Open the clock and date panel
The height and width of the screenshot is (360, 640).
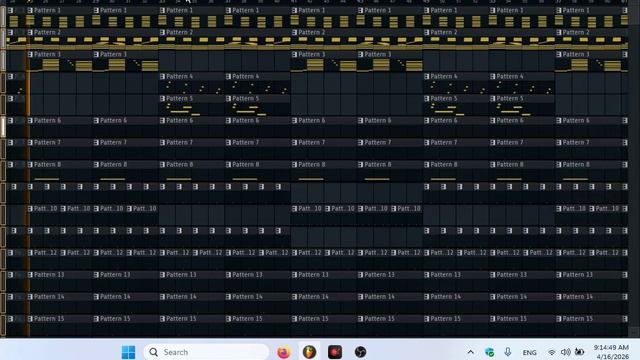[x=611, y=352]
